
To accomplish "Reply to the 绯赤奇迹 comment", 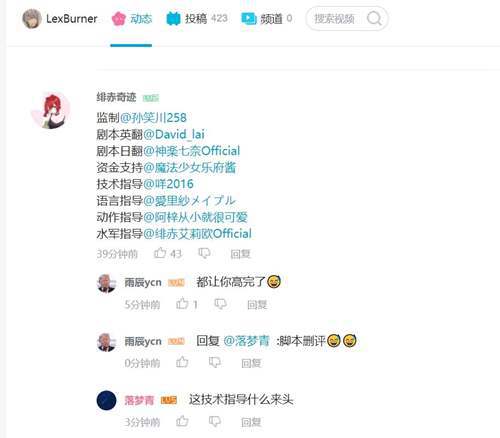I will tap(240, 254).
